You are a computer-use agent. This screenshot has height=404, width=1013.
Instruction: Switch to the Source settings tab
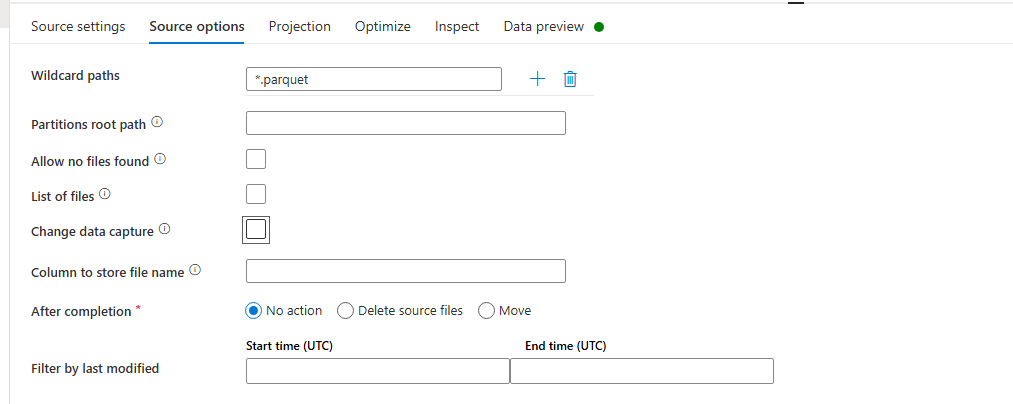(78, 27)
